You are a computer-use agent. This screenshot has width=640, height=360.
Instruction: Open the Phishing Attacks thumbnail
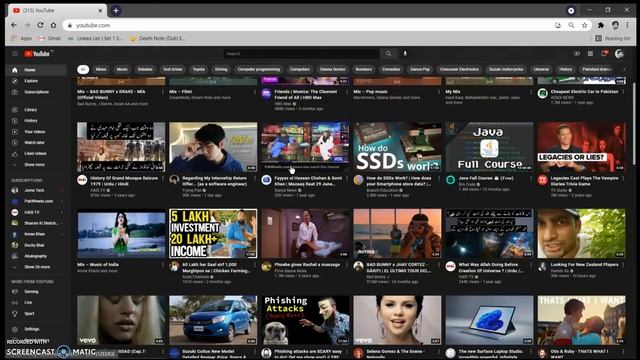tap(305, 320)
